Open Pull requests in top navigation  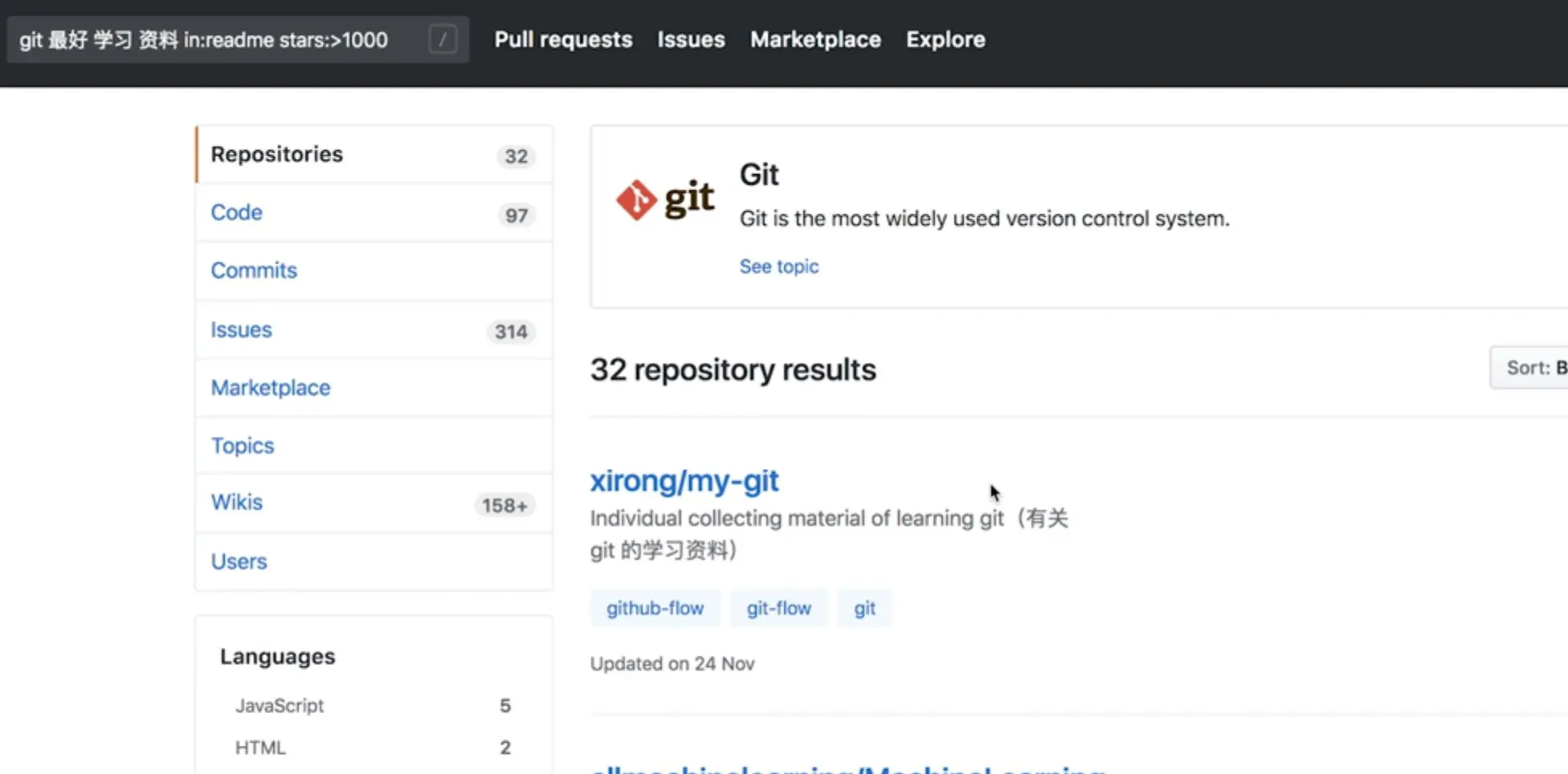563,39
